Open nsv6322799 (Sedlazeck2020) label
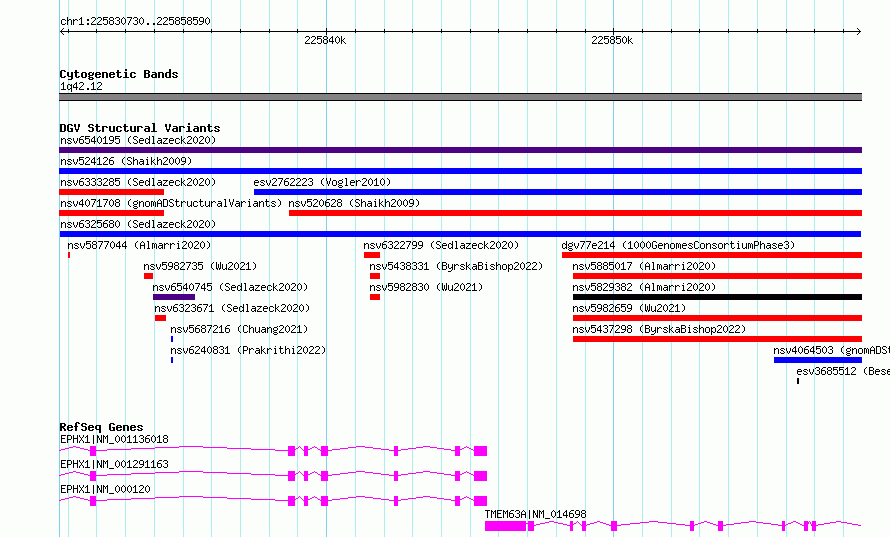890x537 pixels. [441, 245]
